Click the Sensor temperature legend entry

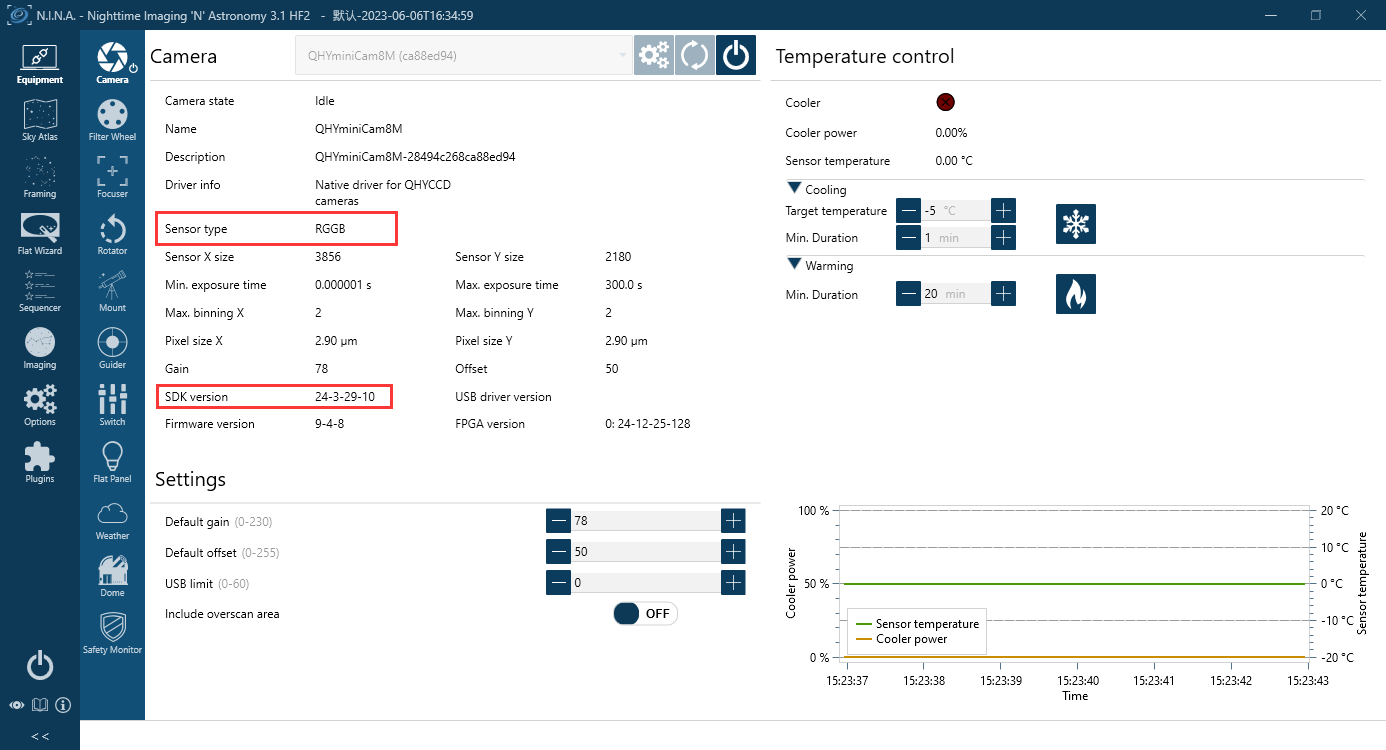(x=916, y=624)
